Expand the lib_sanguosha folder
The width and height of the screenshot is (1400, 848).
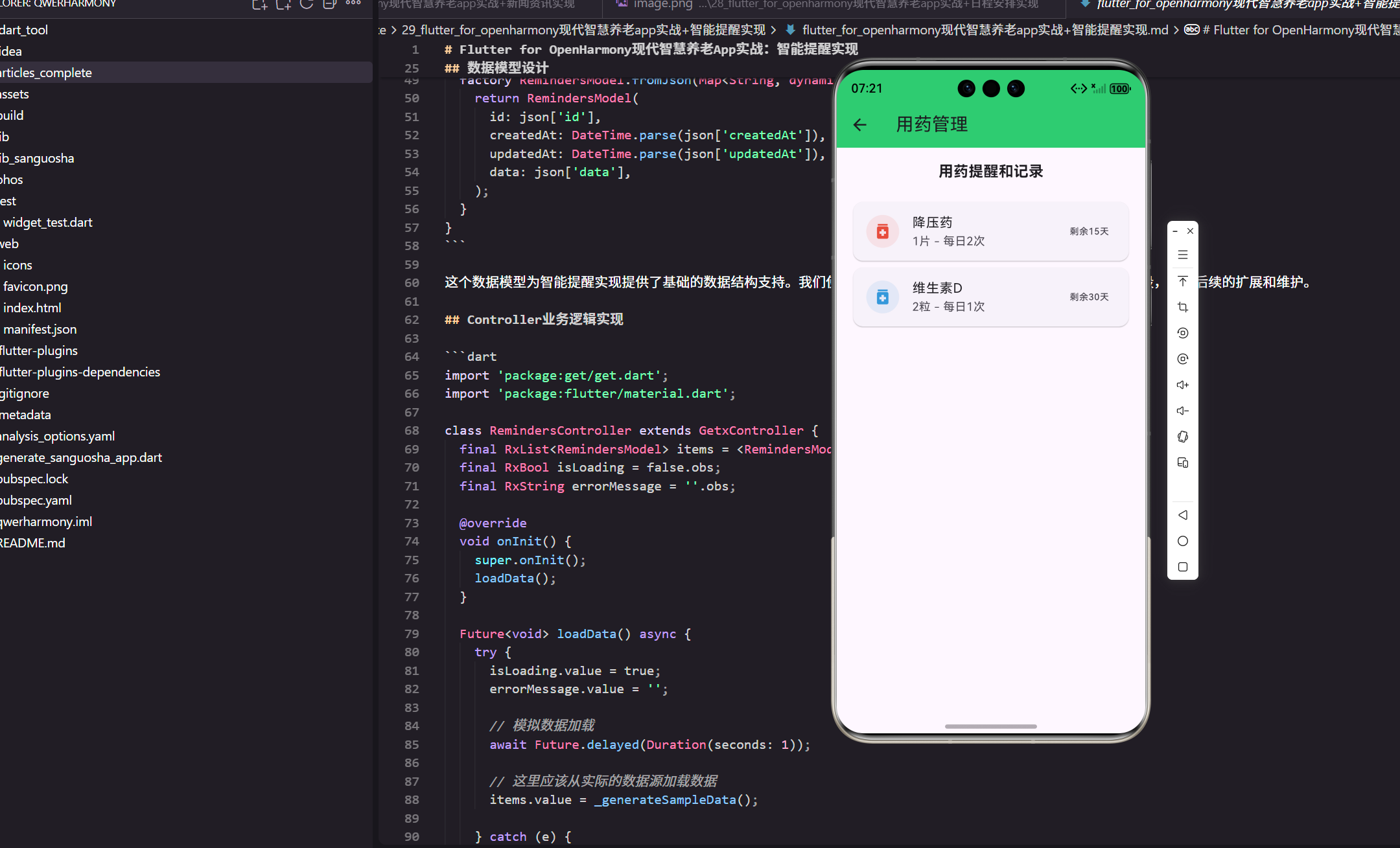coord(38,158)
